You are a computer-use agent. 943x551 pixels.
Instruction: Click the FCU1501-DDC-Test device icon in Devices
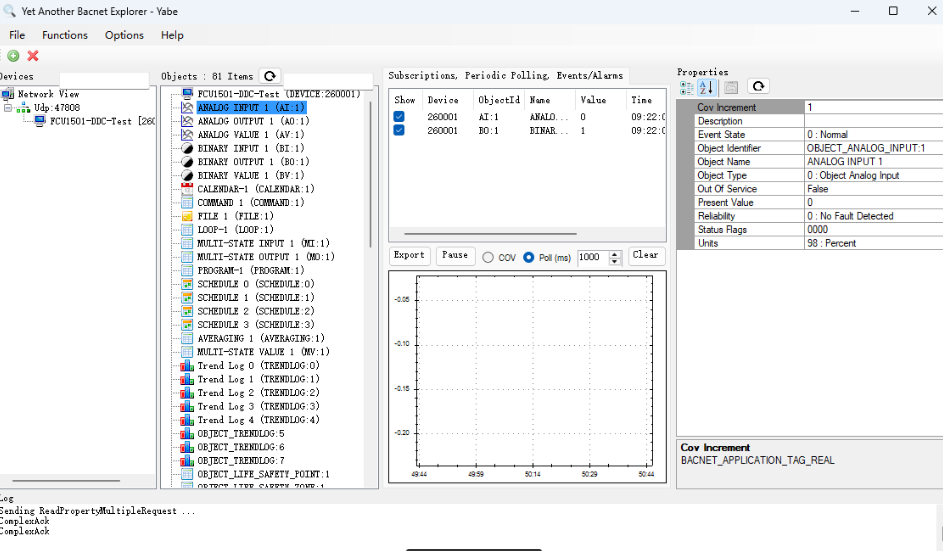click(40, 121)
